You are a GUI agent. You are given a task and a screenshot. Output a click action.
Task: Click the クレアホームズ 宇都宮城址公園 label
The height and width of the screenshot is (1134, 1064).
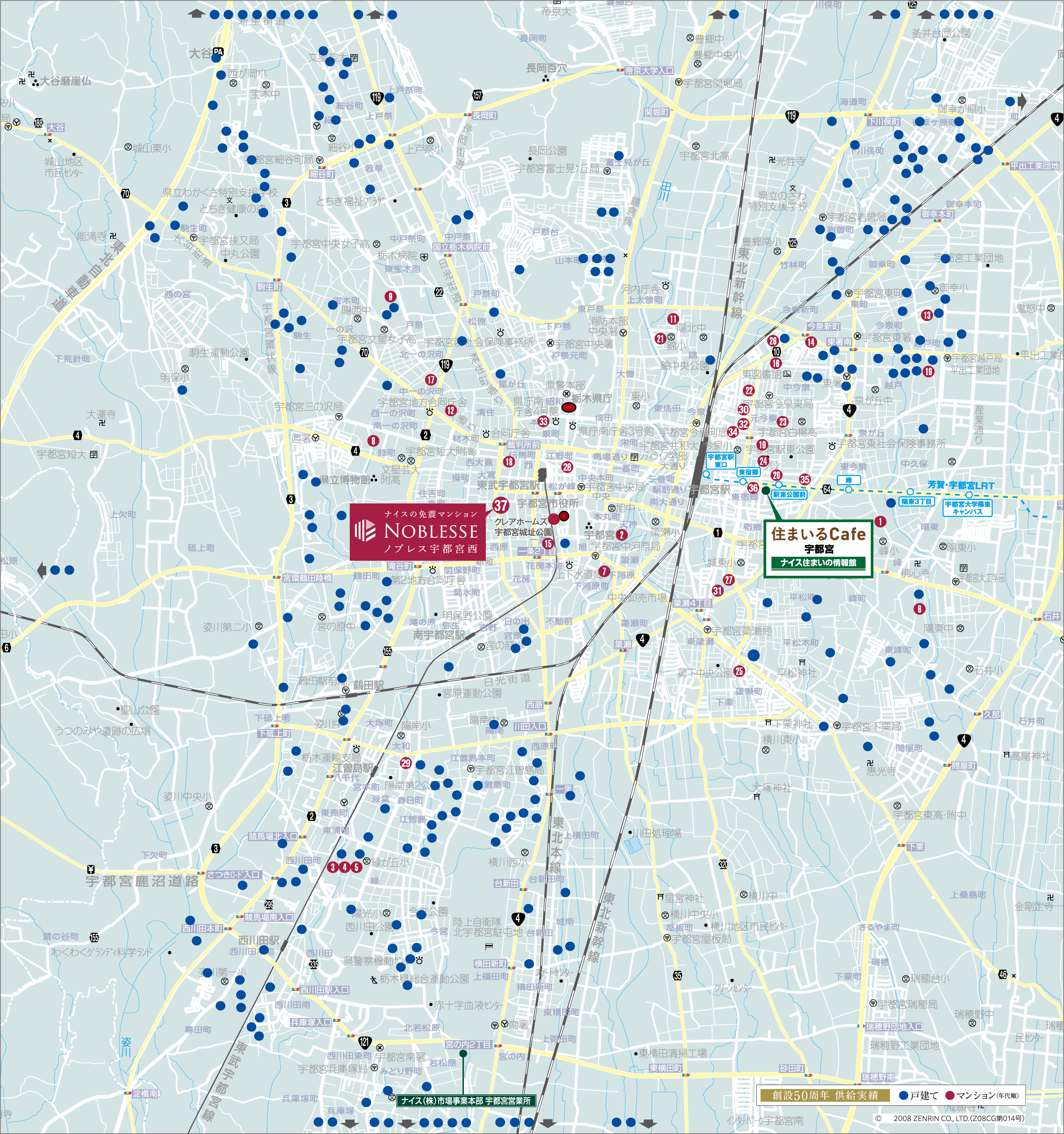(523, 526)
